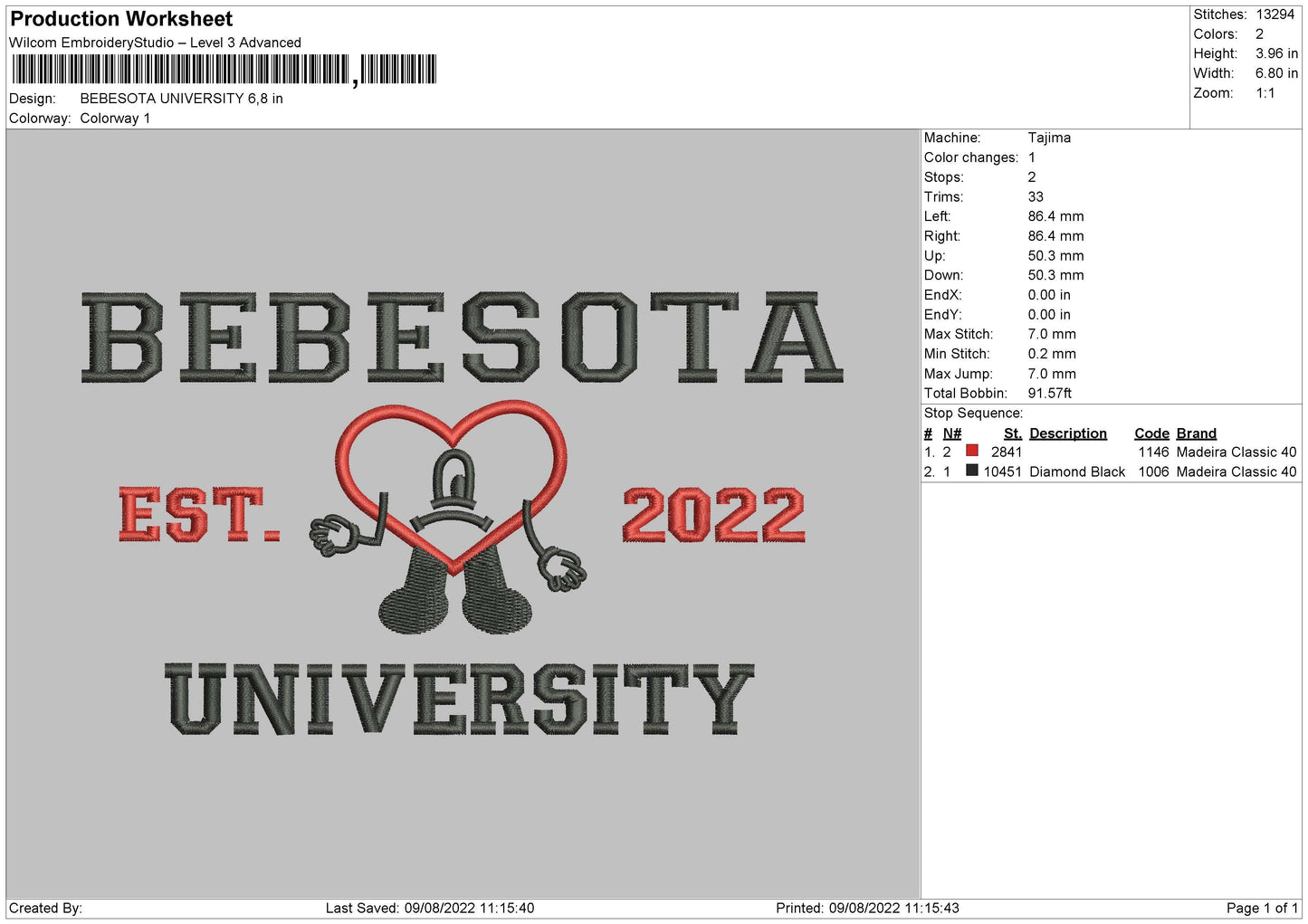The width and height of the screenshot is (1308, 924).
Task: Click thread code 1146
Action: pos(1154,452)
